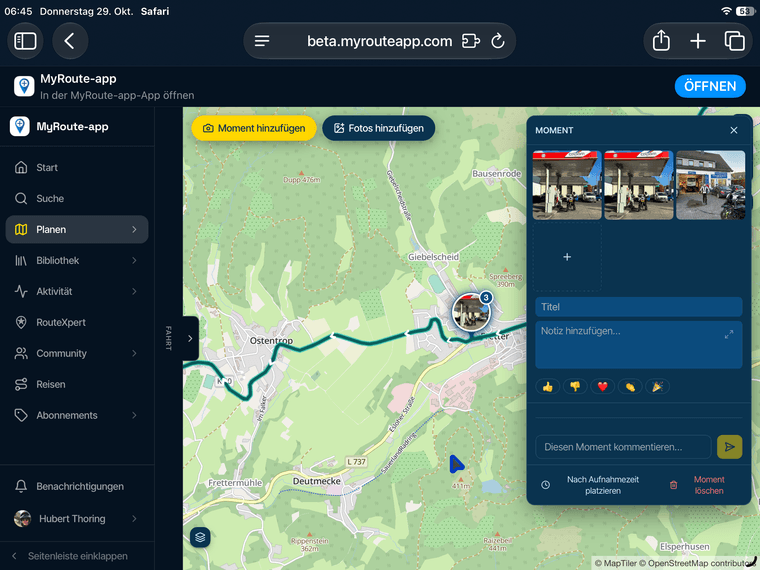The width and height of the screenshot is (760, 570).
Task: Reload the page with refresh icon
Action: pos(498,41)
